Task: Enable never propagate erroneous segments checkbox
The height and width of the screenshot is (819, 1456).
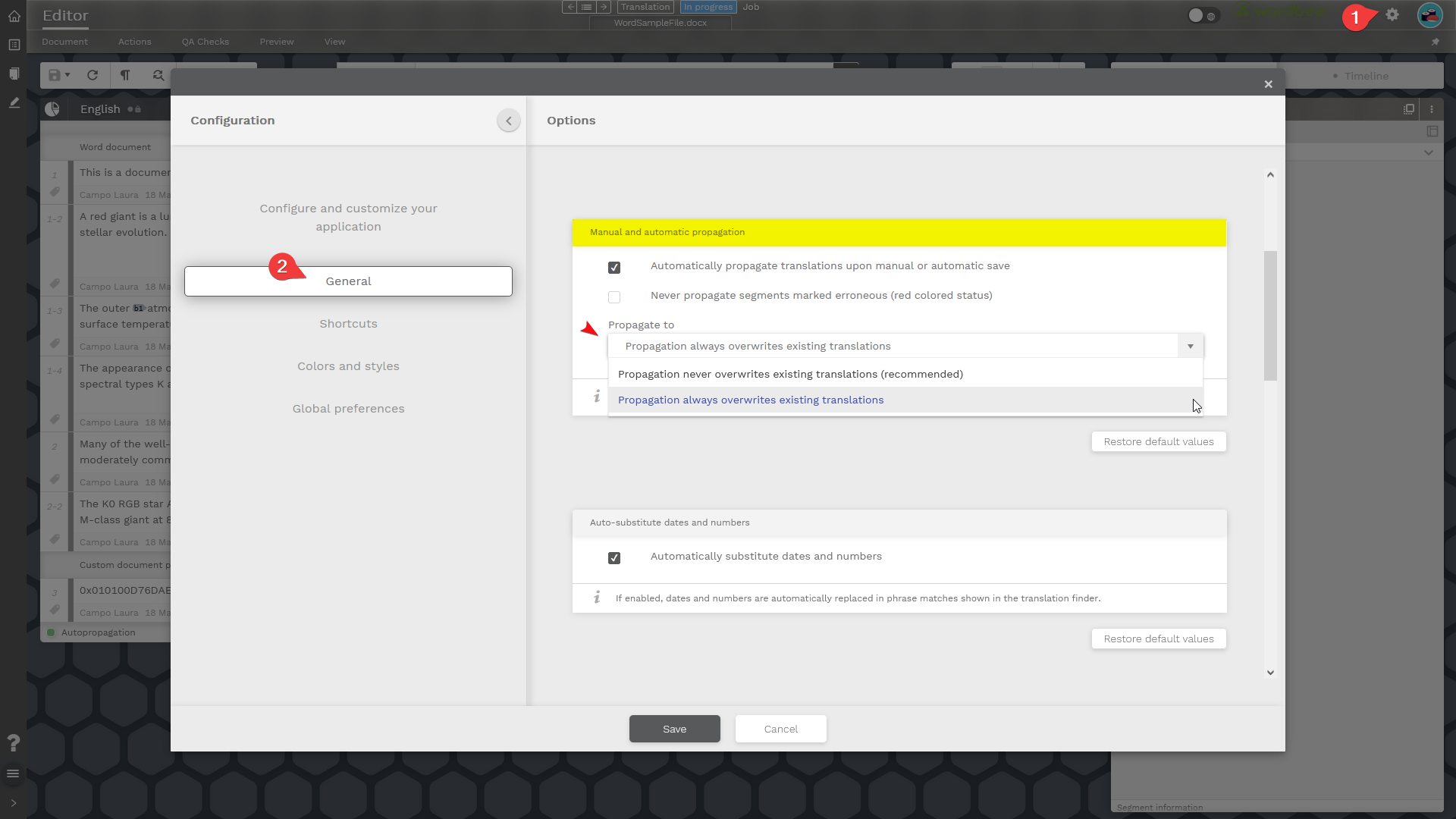Action: [614, 297]
